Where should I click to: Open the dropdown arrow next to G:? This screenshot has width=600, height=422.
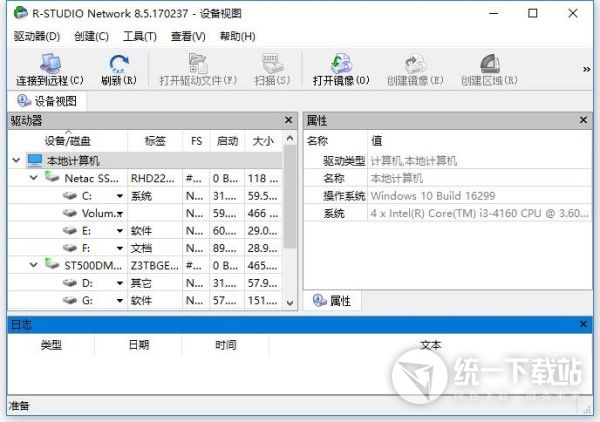click(x=120, y=301)
